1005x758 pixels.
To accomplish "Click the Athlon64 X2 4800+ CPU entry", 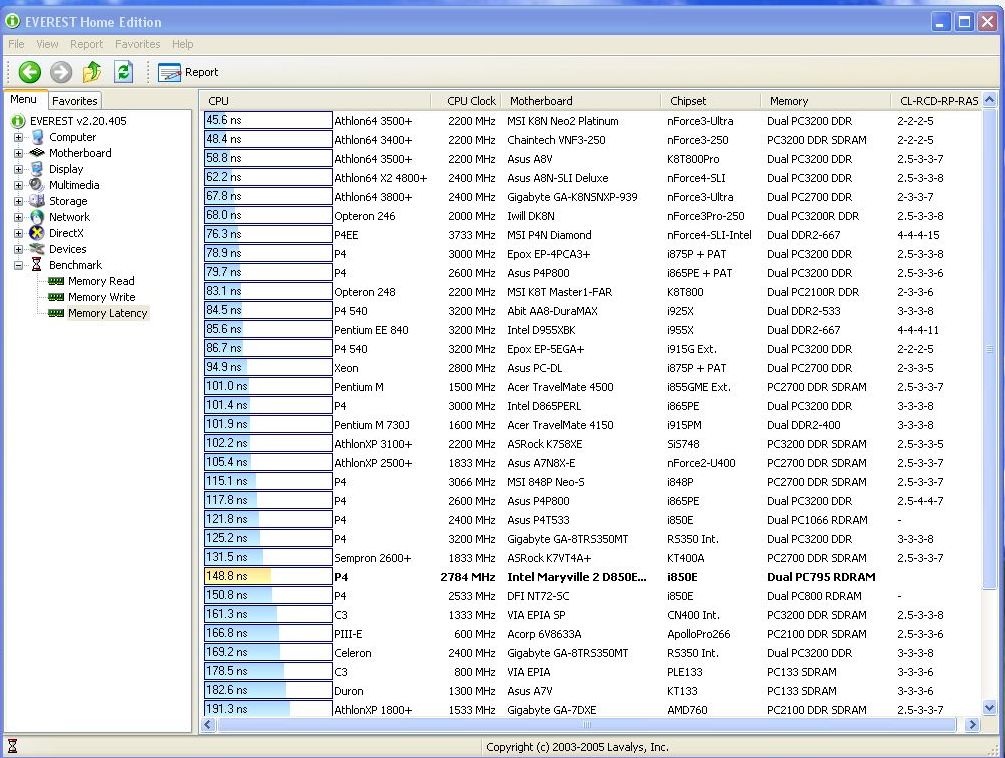I will 381,178.
